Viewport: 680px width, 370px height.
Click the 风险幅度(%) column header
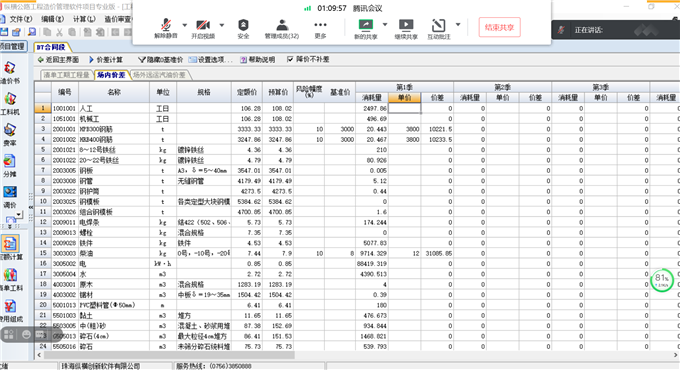point(309,92)
